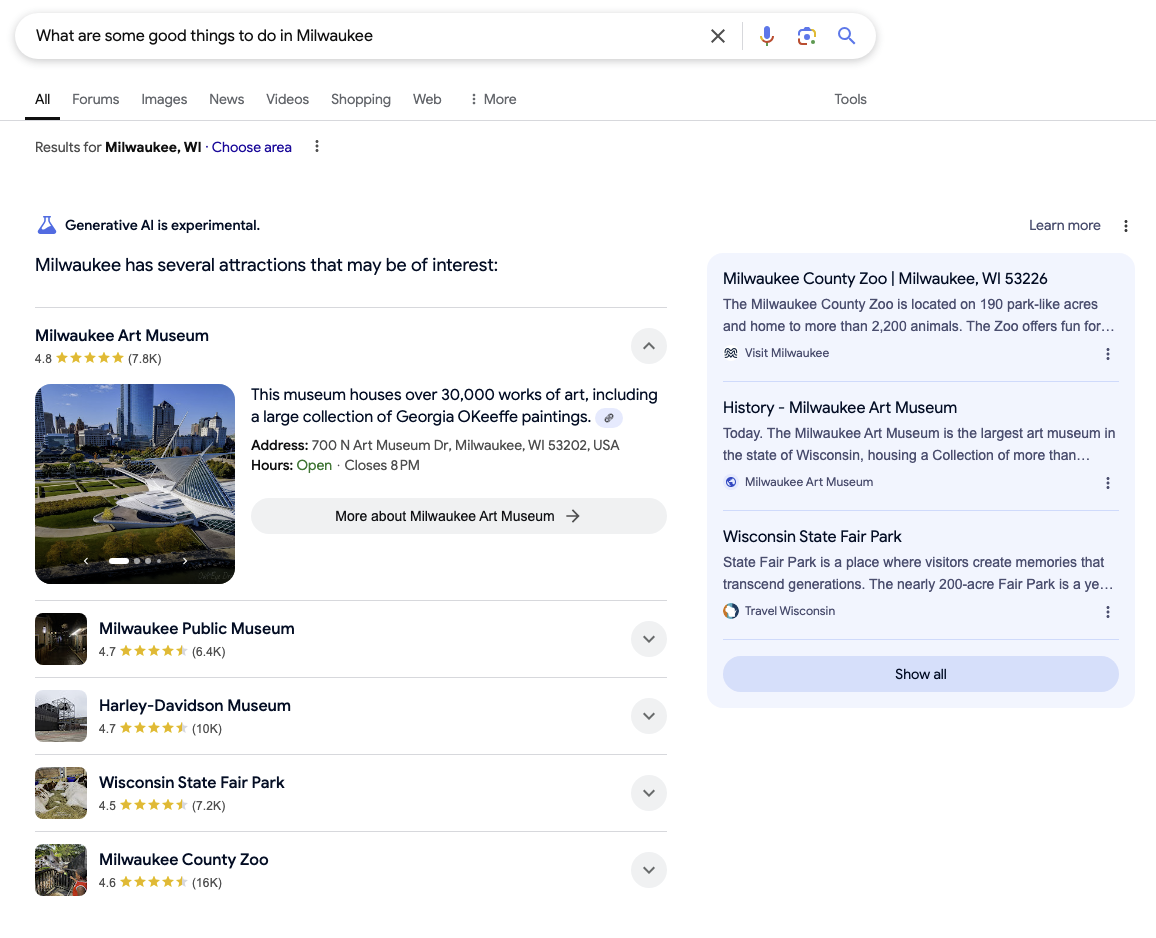Viewport: 1156px width, 938px height.
Task: Click the three-dot icon beside Choose area
Action: tap(316, 146)
